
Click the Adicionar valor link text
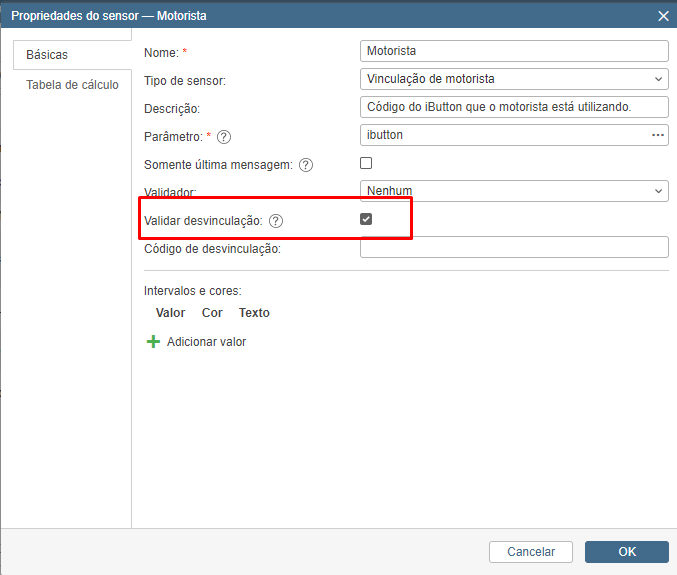[206, 342]
